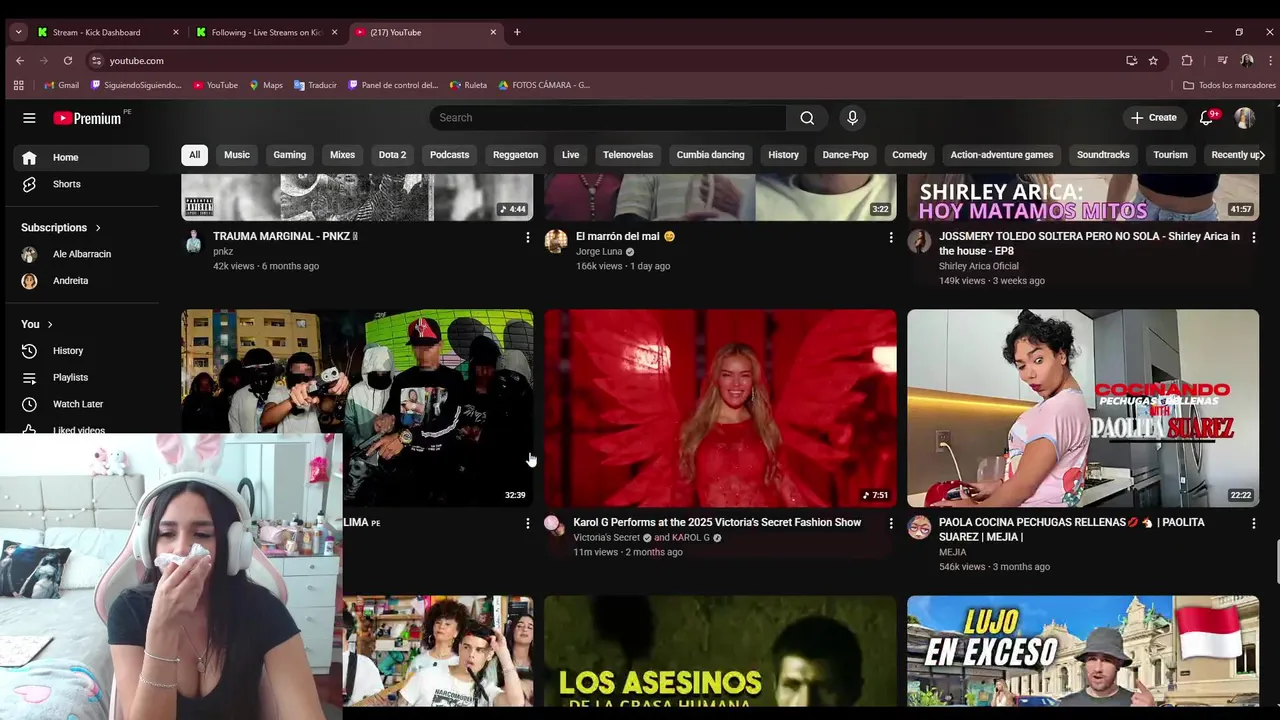Select the Music filter chip
This screenshot has width=1280, height=720.
tap(237, 155)
